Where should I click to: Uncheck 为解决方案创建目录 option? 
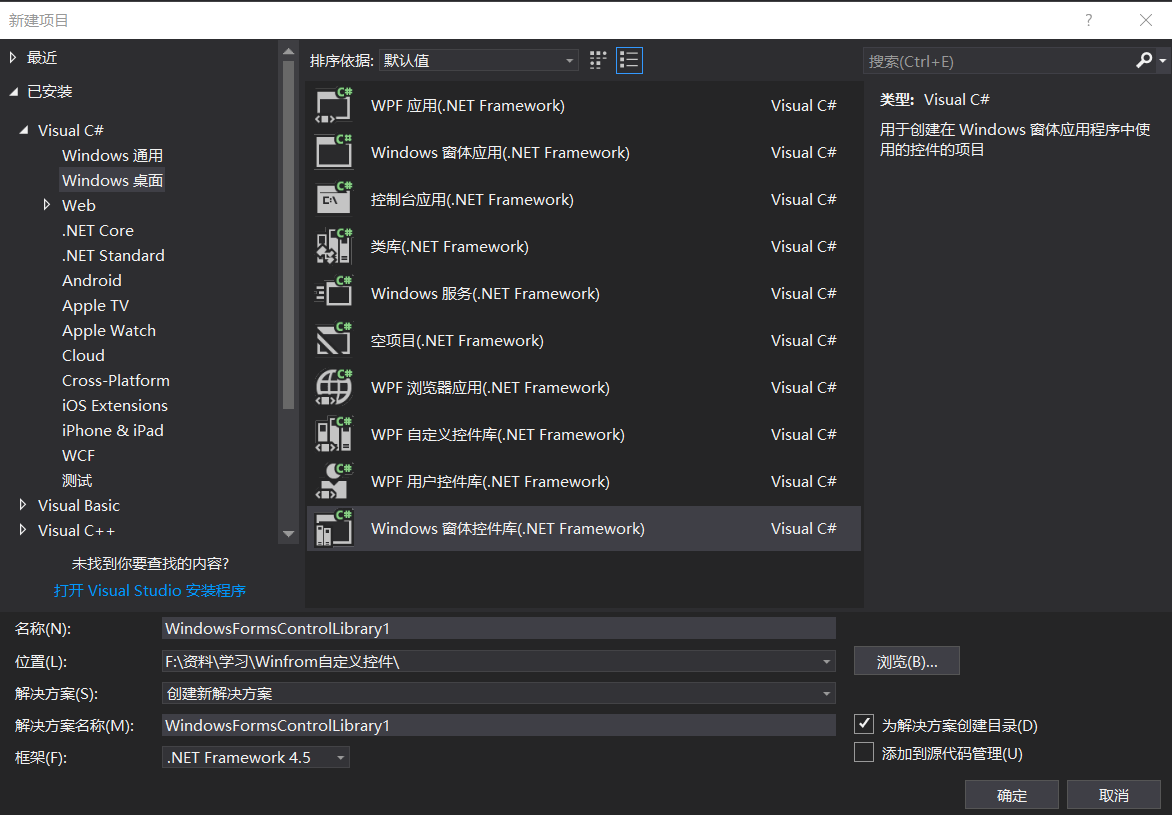[x=863, y=724]
